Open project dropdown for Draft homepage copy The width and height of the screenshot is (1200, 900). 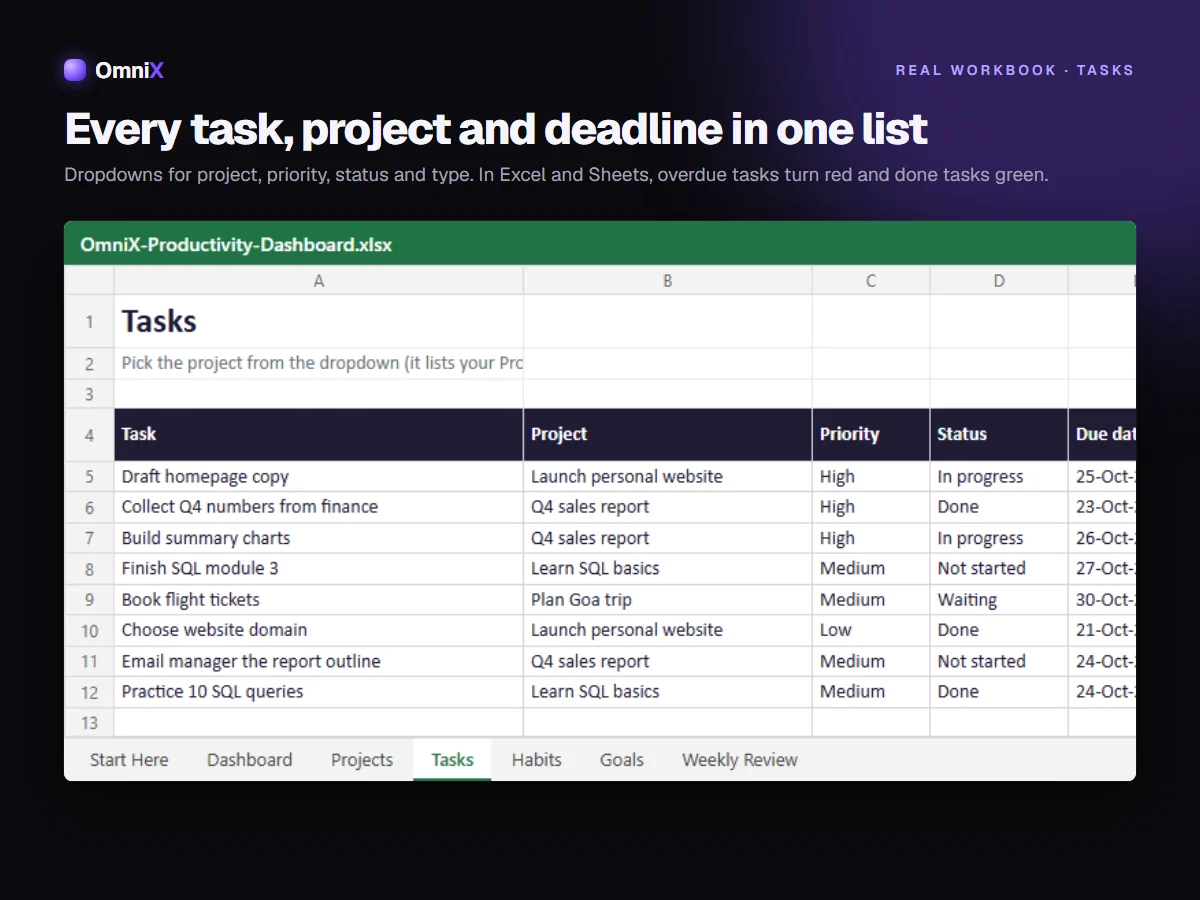pyautogui.click(x=667, y=477)
